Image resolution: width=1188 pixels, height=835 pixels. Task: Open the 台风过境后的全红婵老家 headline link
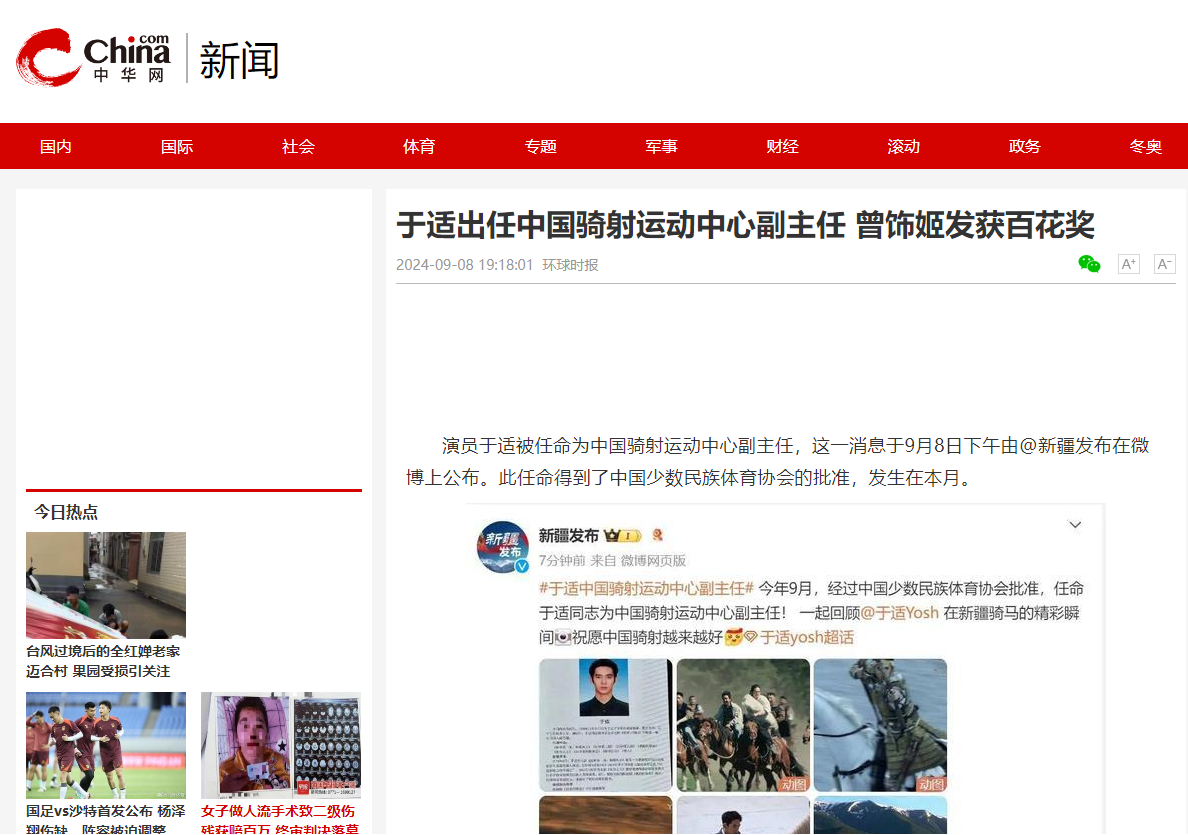point(103,661)
